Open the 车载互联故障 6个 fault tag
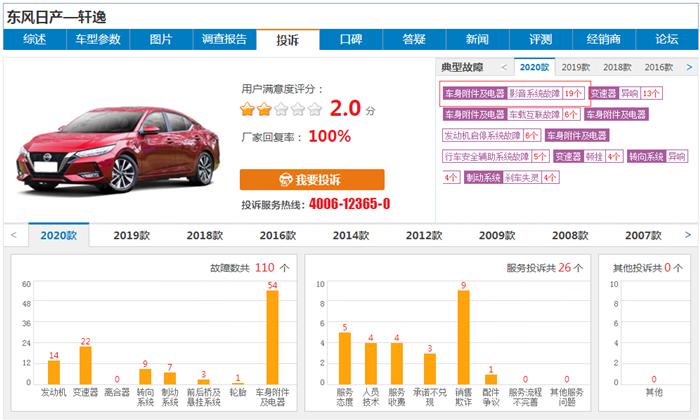Image resolution: width=700 pixels, height=420 pixels. pos(512,115)
